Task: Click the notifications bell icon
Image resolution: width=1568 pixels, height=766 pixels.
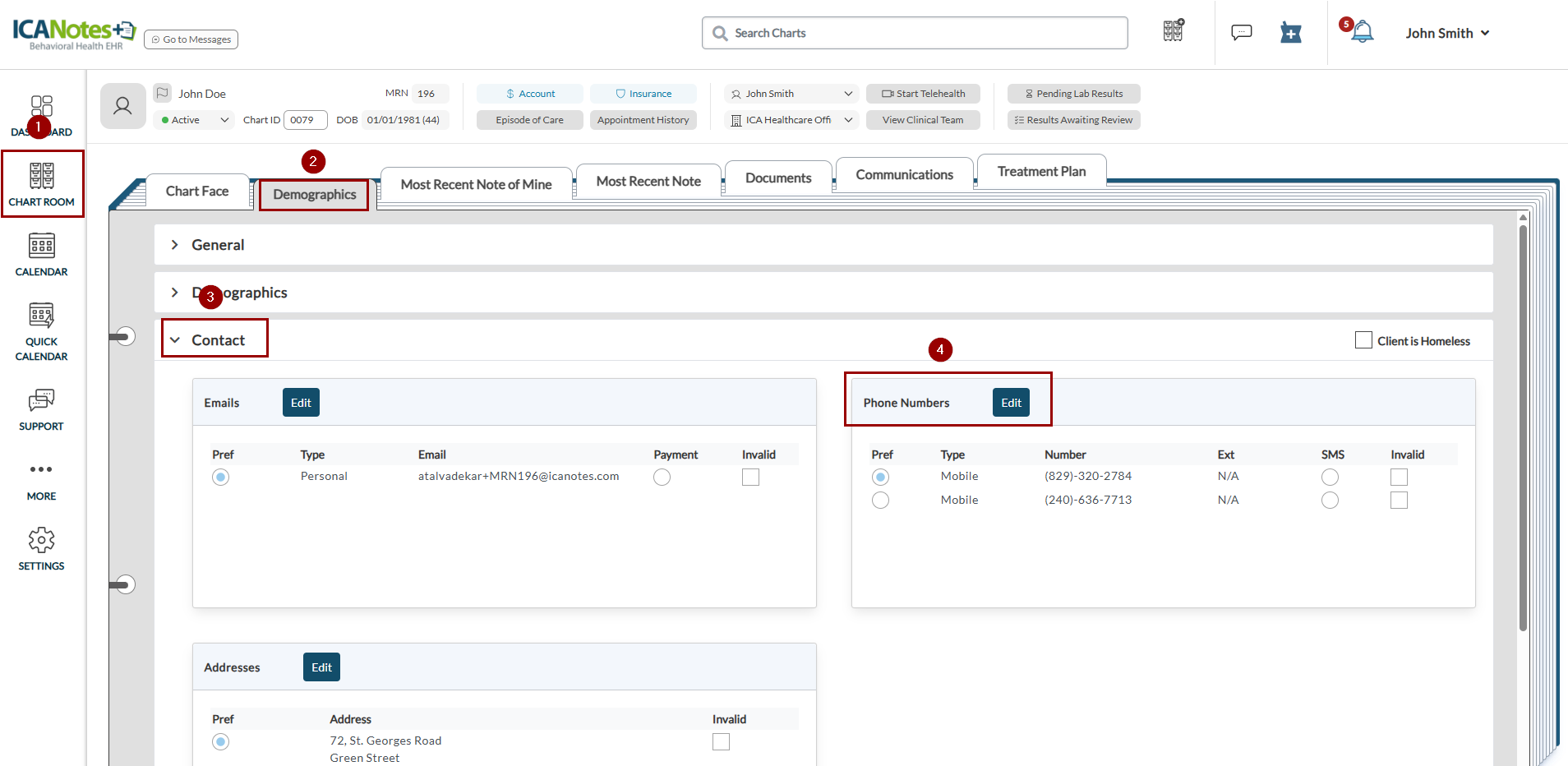Action: pos(1362,32)
